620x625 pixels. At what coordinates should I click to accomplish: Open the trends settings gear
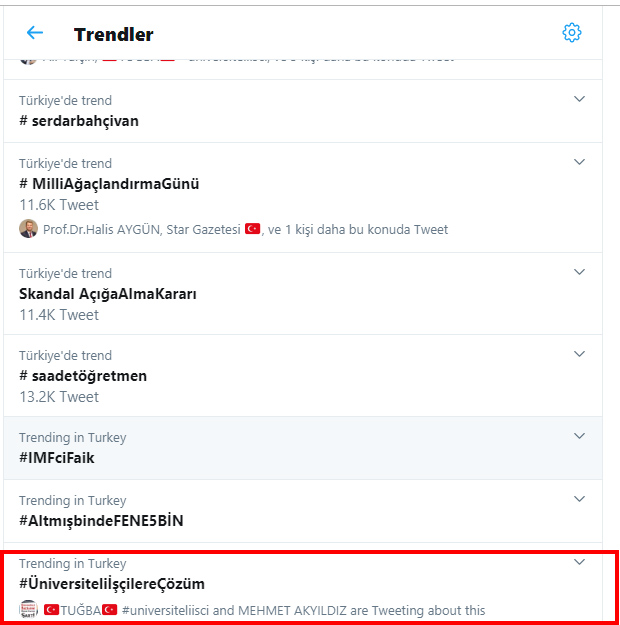(x=572, y=33)
